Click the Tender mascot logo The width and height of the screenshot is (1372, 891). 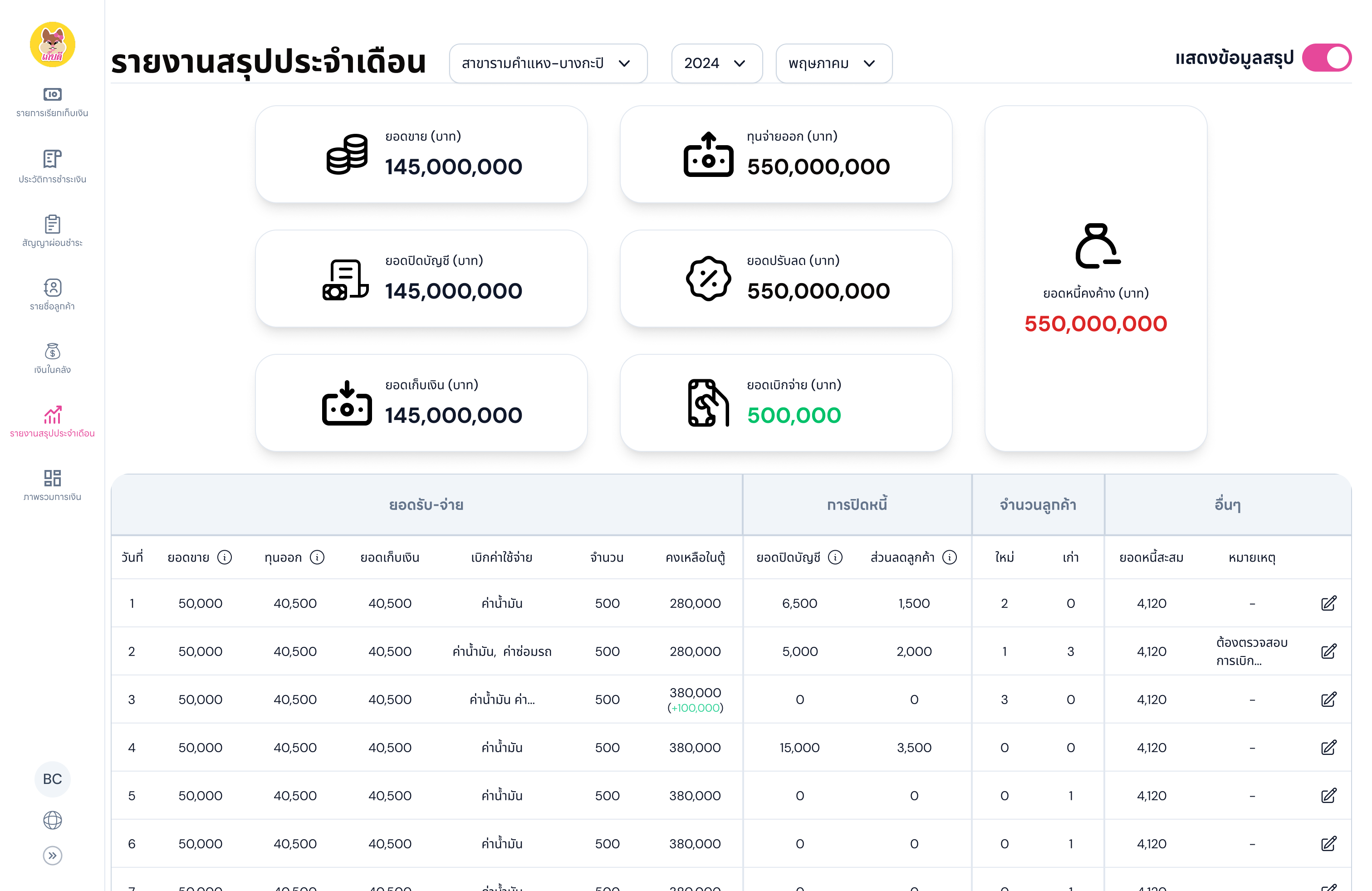[x=53, y=44]
